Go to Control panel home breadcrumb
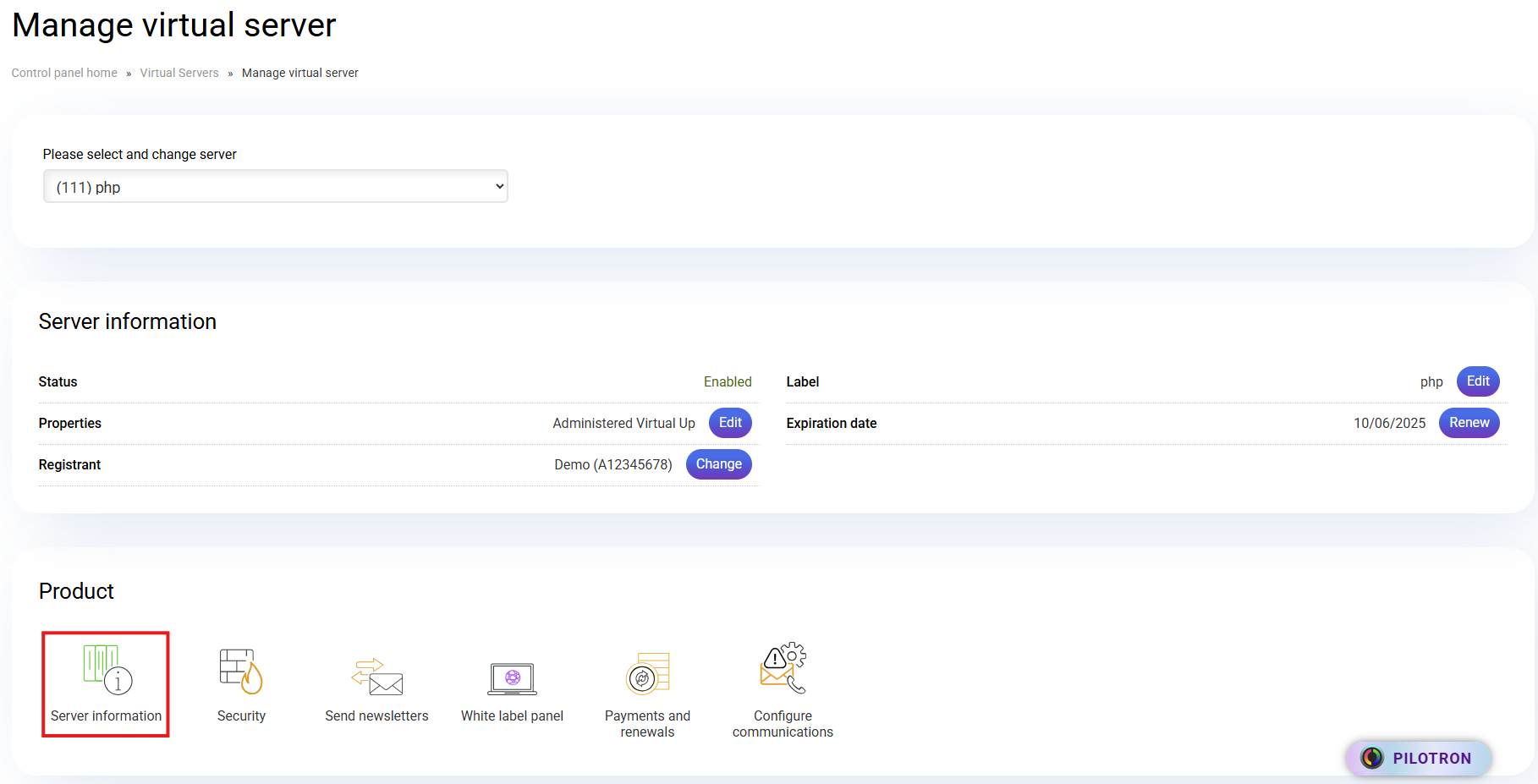The width and height of the screenshot is (1538, 784). tap(64, 73)
